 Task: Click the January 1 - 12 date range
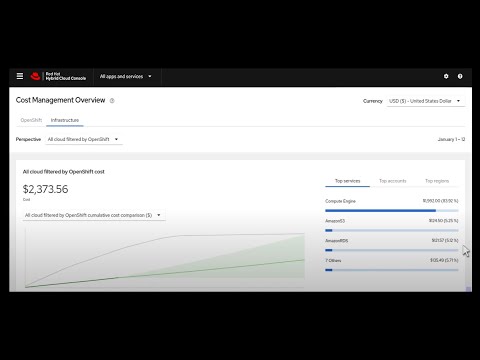(451, 139)
